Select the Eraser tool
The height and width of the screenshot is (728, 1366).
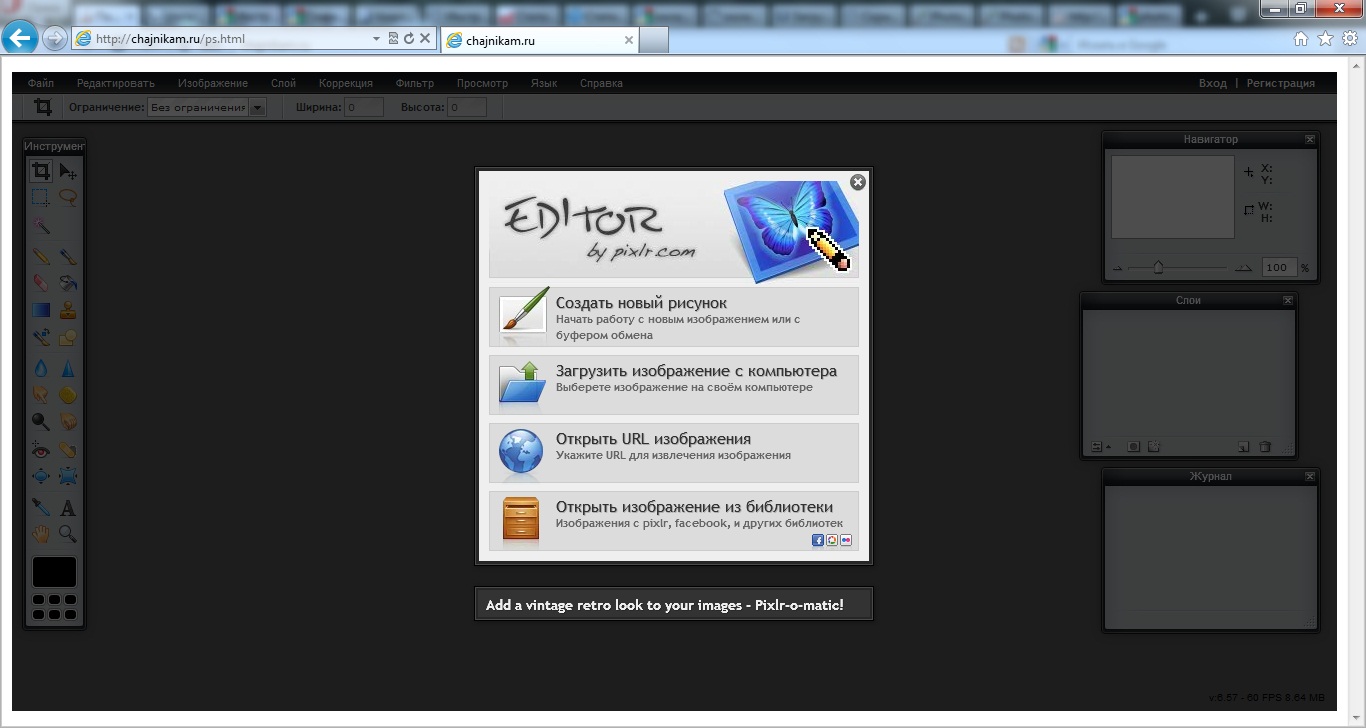pyautogui.click(x=41, y=284)
